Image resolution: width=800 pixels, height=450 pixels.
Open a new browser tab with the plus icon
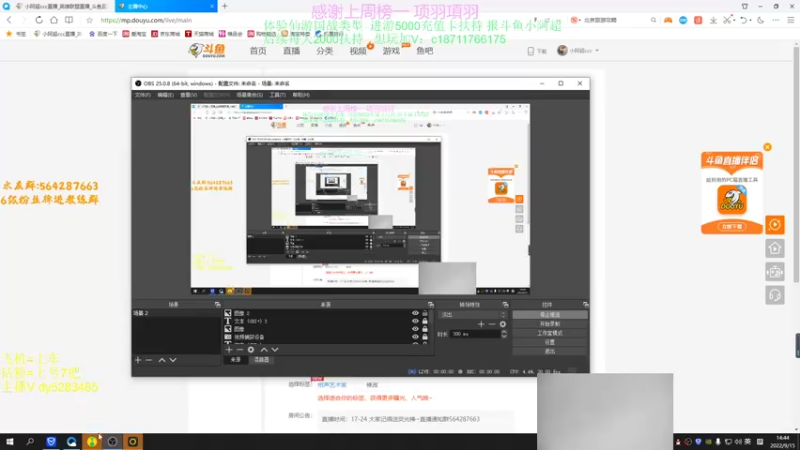[x=224, y=6]
